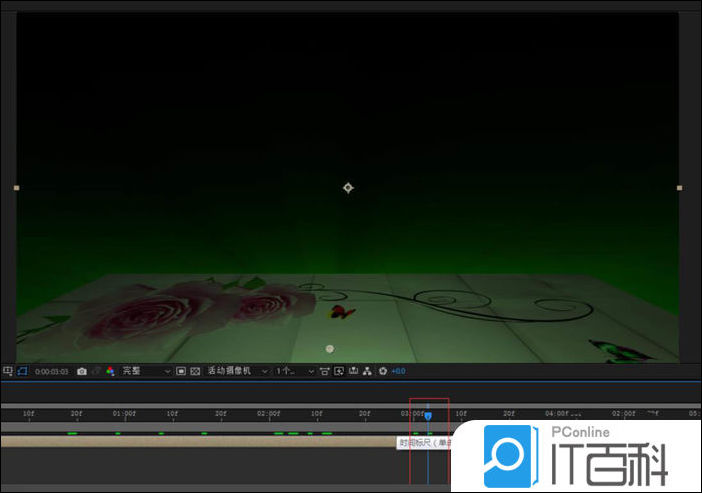Click the 01:00f mark on time ruler

[x=124, y=414]
